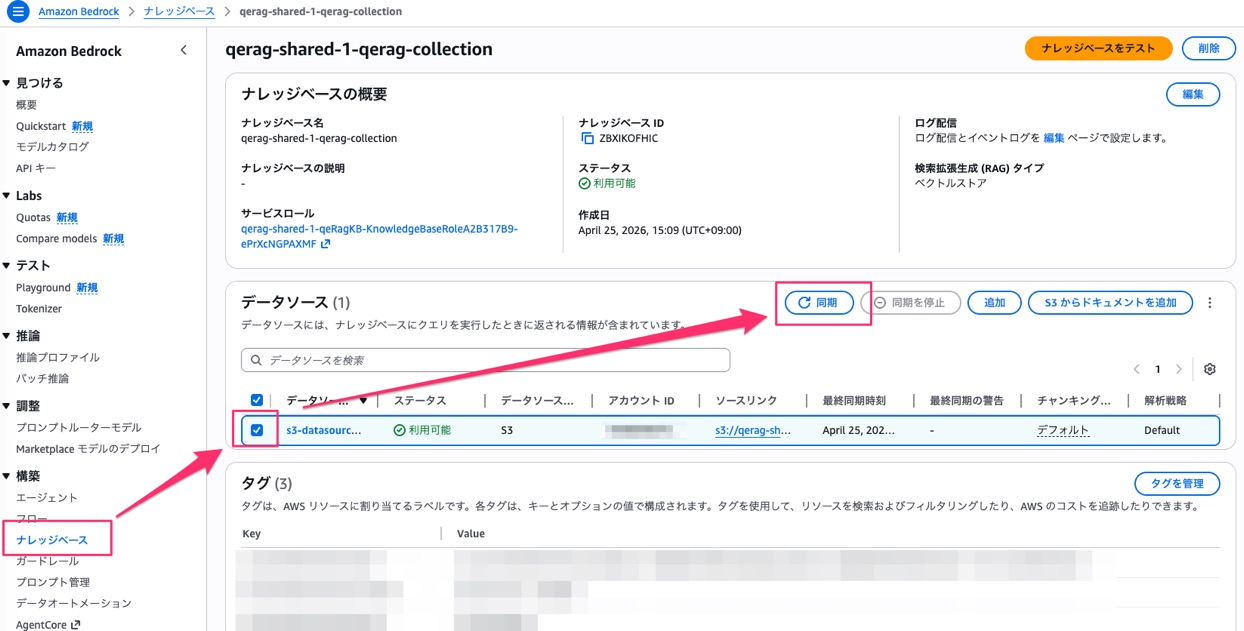This screenshot has width=1244, height=631.
Task: Collapse the 構築 sidebar section
Action: (x=6, y=476)
